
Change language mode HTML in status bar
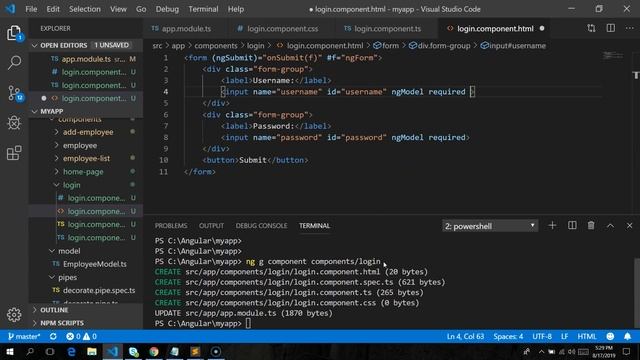(587, 336)
